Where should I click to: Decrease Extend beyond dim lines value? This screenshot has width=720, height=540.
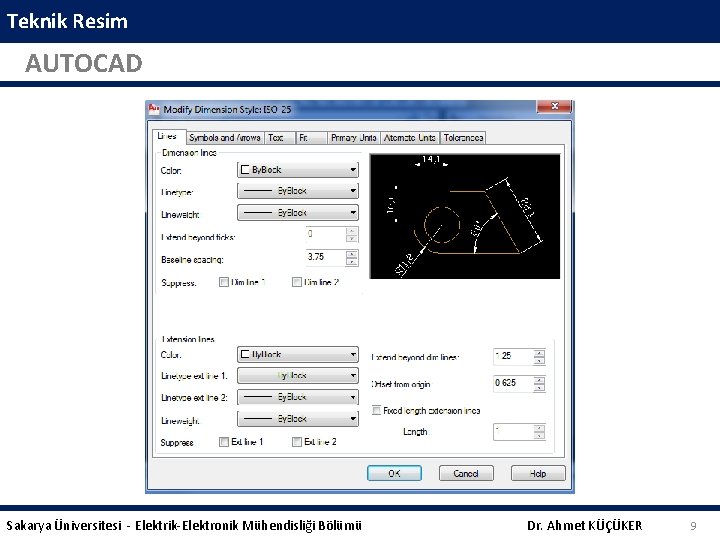click(539, 361)
